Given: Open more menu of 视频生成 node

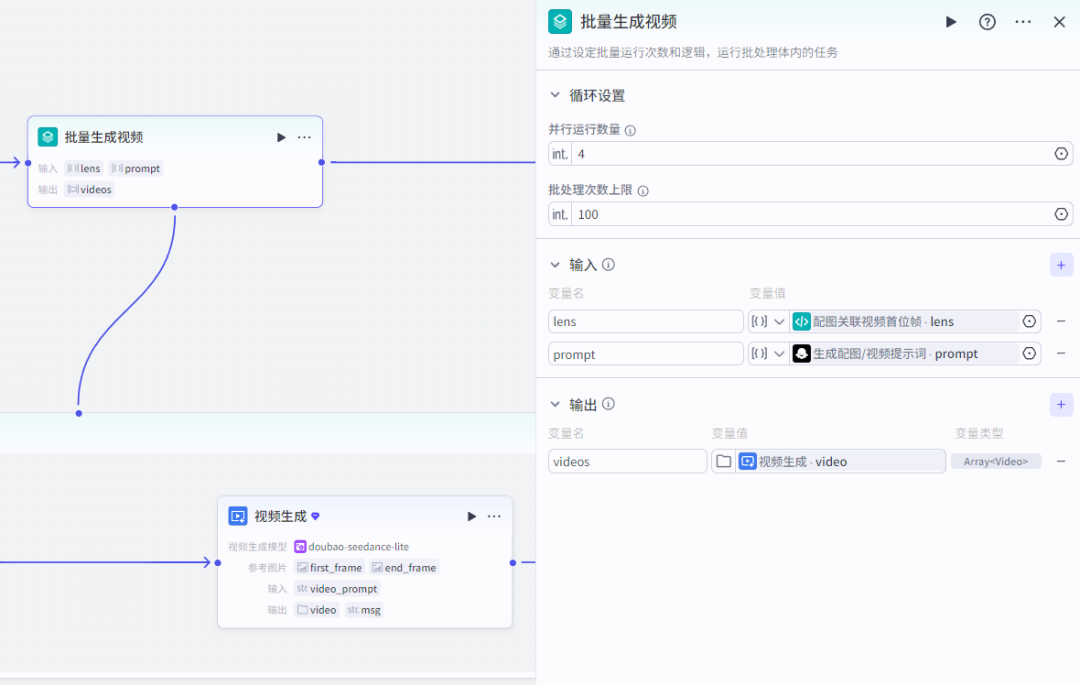Looking at the screenshot, I should coord(494,516).
